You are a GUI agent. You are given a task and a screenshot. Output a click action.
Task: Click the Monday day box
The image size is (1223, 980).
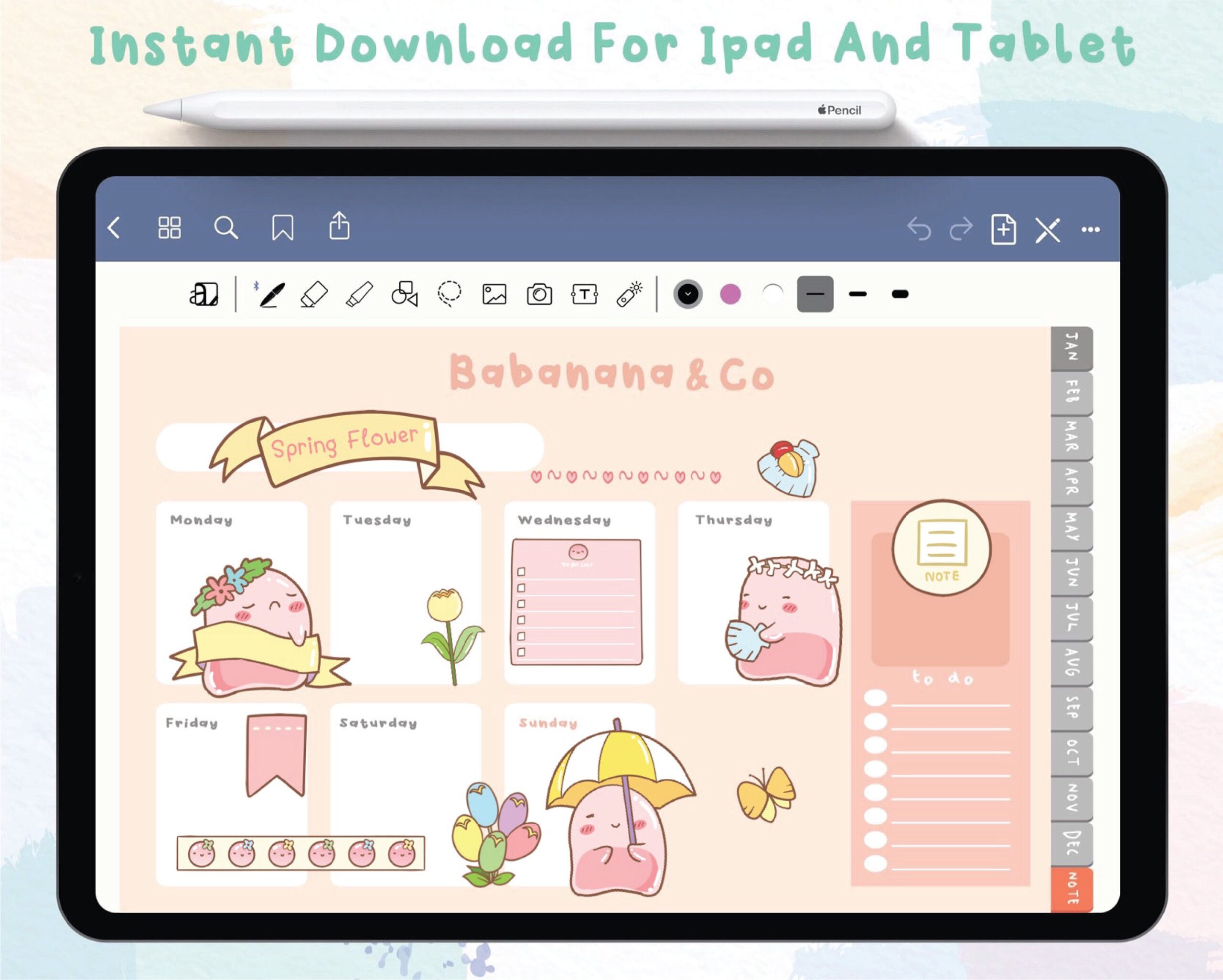(231, 592)
